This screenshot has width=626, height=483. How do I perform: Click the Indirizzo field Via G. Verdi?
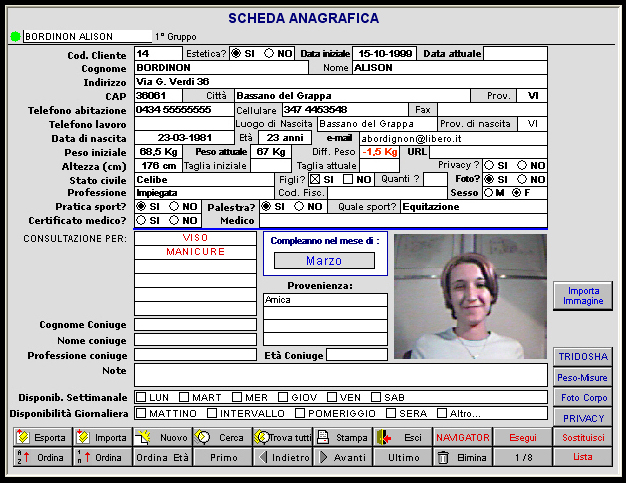(x=341, y=81)
